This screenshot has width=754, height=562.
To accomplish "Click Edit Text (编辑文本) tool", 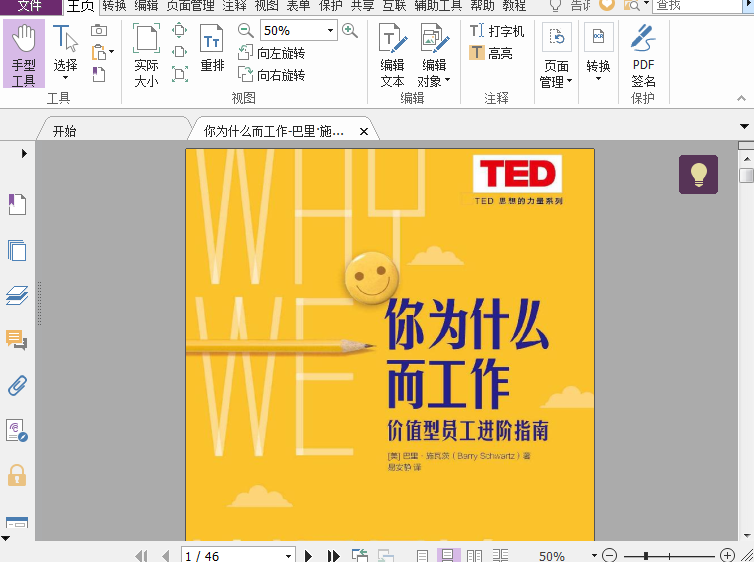I will pos(392,55).
